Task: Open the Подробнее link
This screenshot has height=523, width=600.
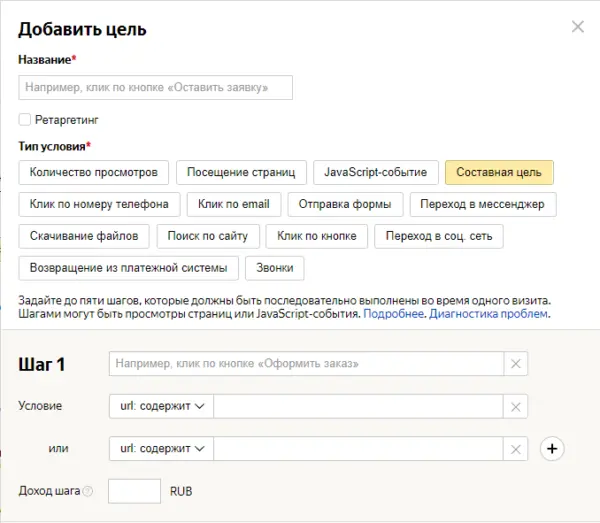Action: (394, 314)
